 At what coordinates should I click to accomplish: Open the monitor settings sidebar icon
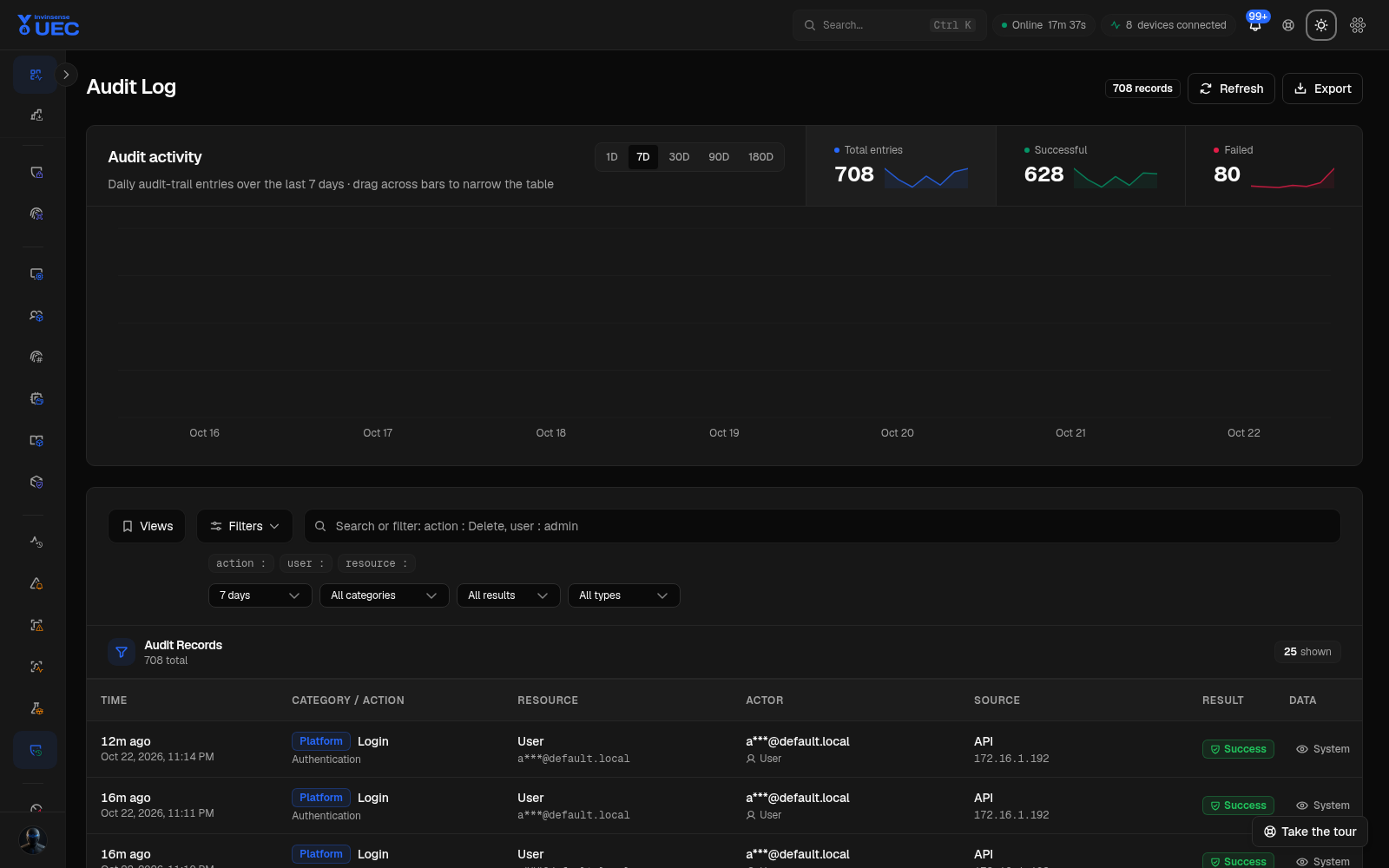pyautogui.click(x=36, y=273)
